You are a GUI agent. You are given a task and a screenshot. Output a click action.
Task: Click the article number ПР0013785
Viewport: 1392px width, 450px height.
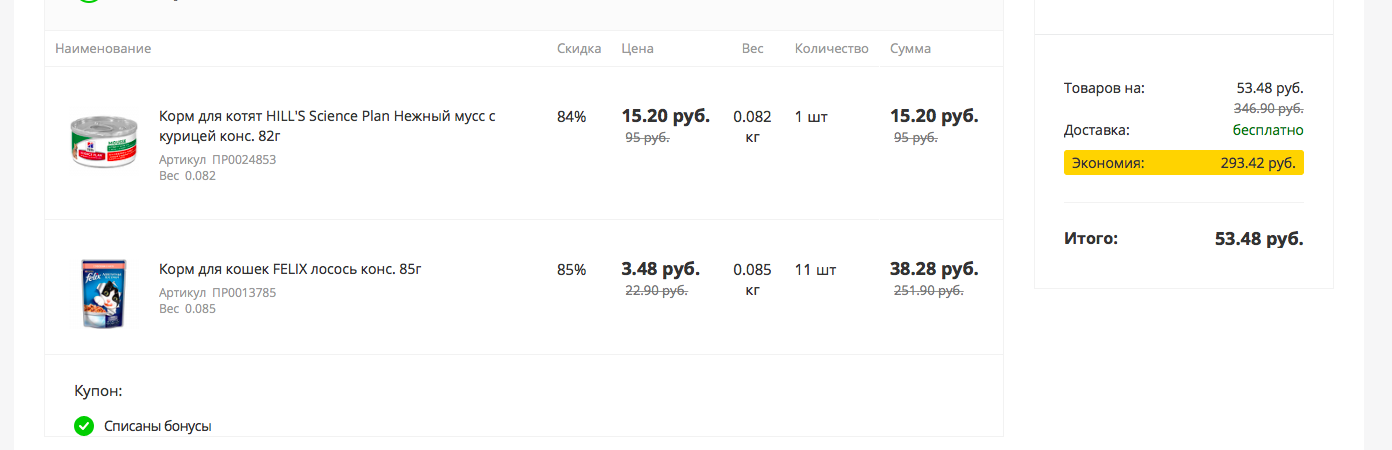tap(244, 293)
